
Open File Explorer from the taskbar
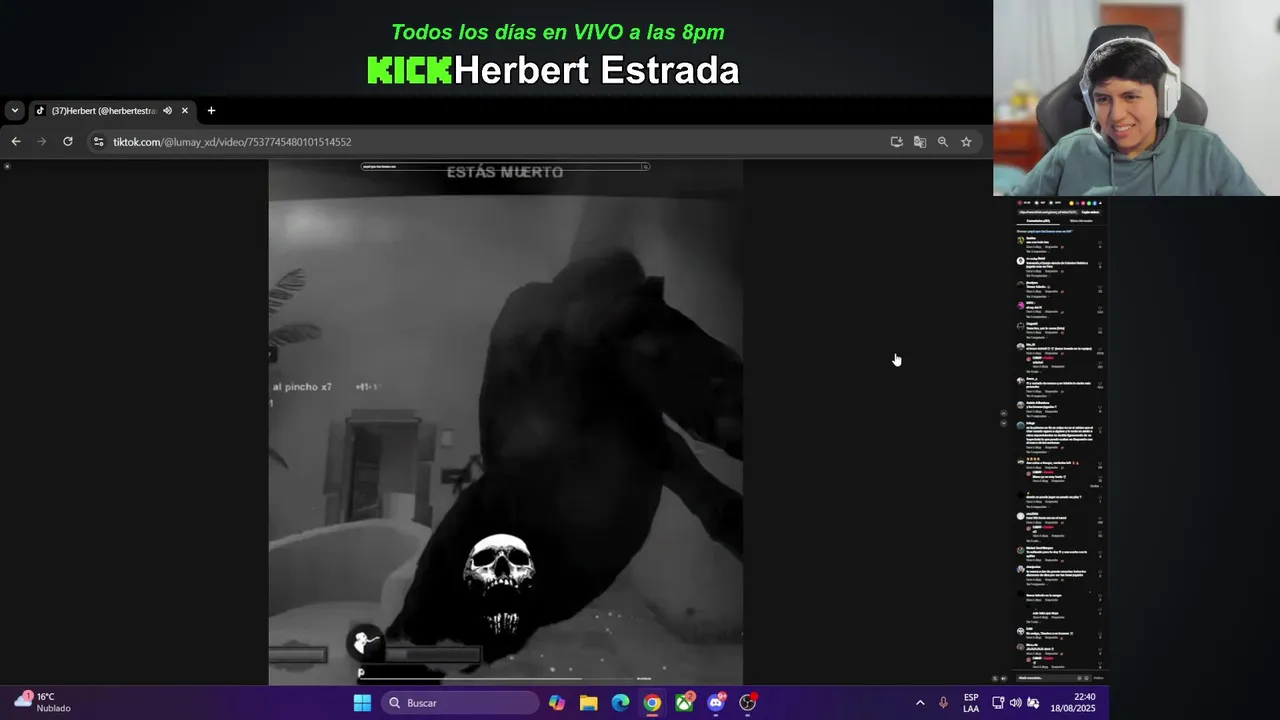coord(588,703)
